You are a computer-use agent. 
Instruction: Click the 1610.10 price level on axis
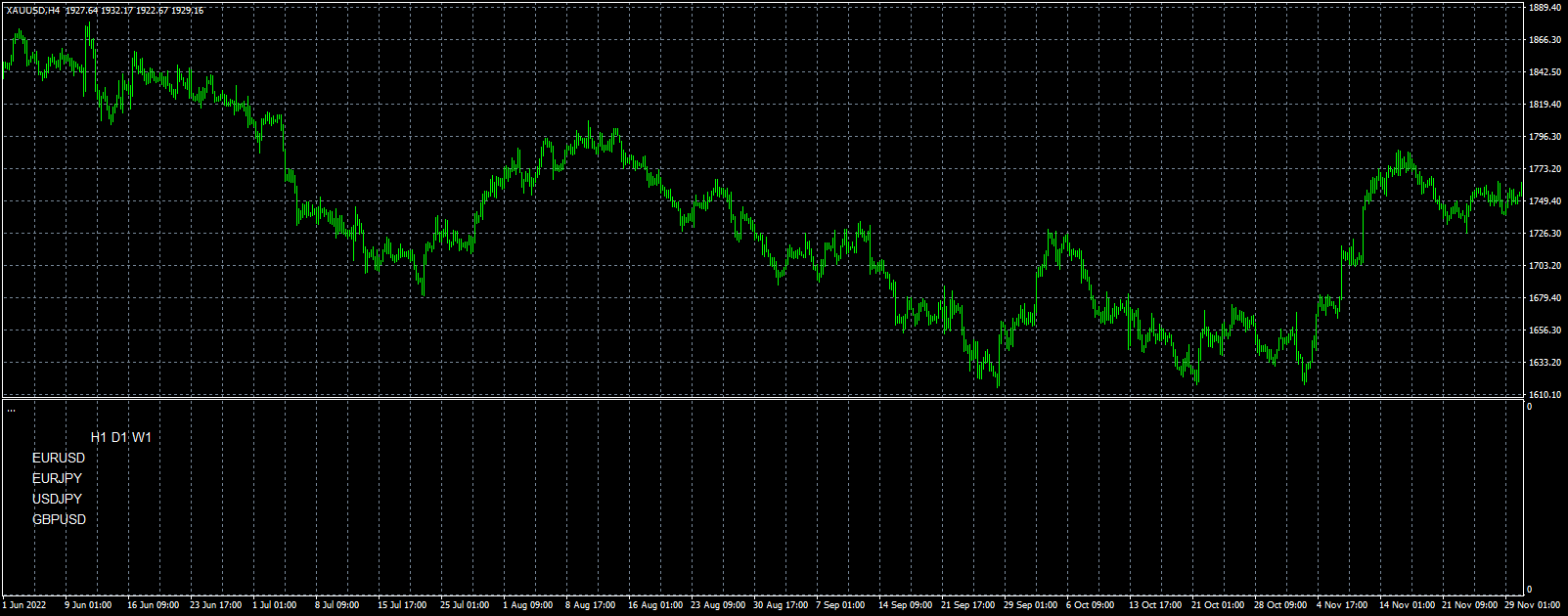1545,395
